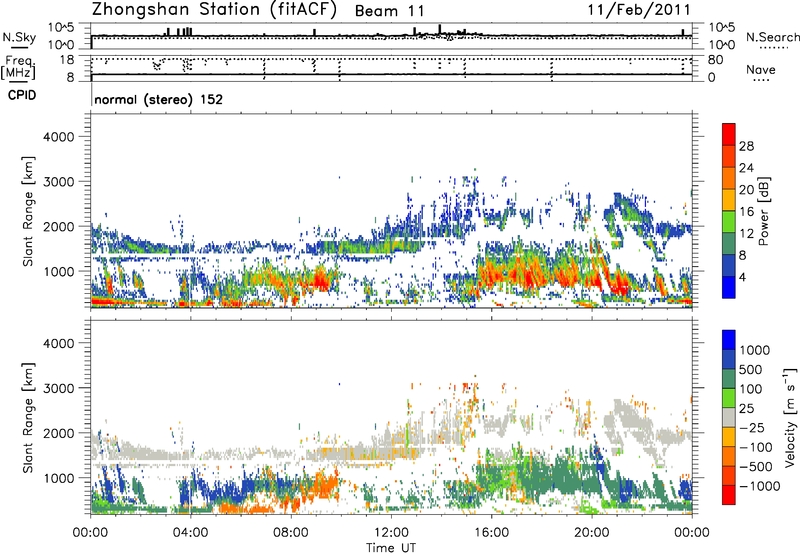Click the '20:00' time tick label
This screenshot has height=554, width=800.
[x=592, y=533]
